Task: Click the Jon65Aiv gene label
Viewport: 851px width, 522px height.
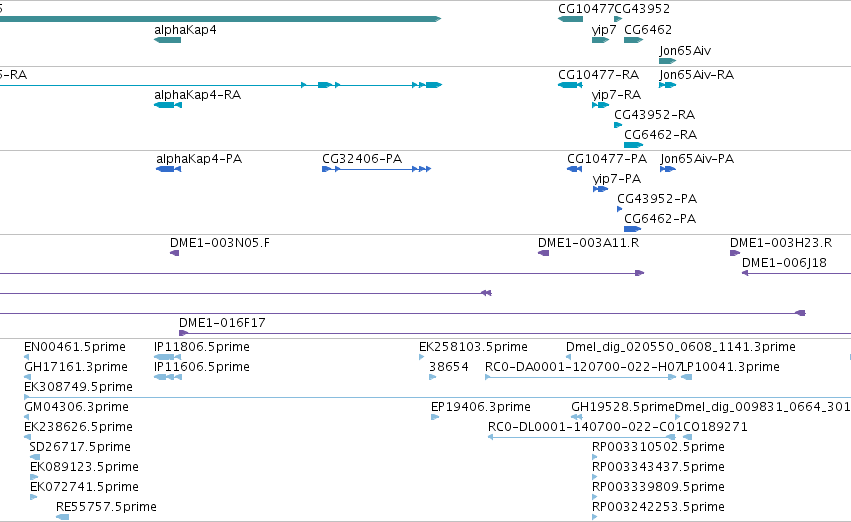Action: [x=685, y=51]
